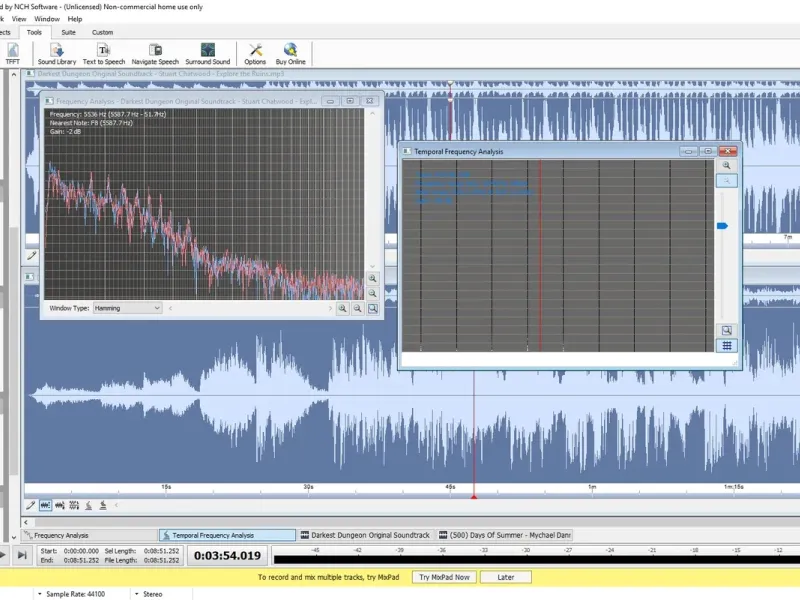Open the Navigate Speech tool
Image resolution: width=800 pixels, height=600 pixels.
[x=155, y=54]
